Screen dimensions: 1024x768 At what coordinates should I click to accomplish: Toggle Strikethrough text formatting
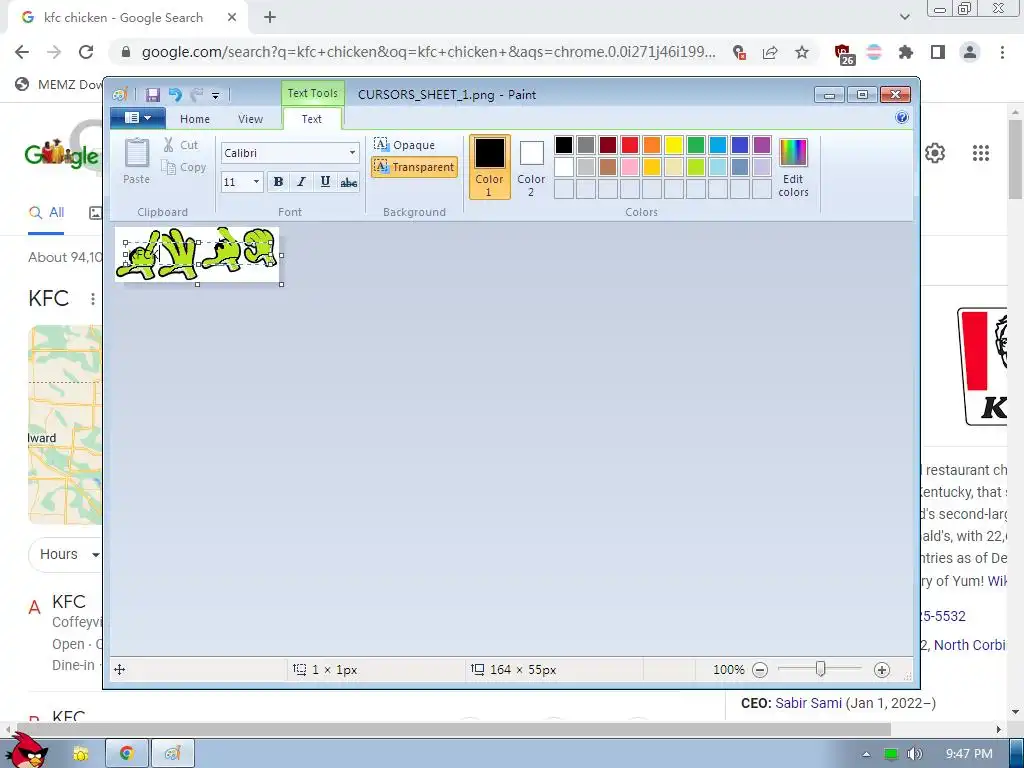(349, 182)
